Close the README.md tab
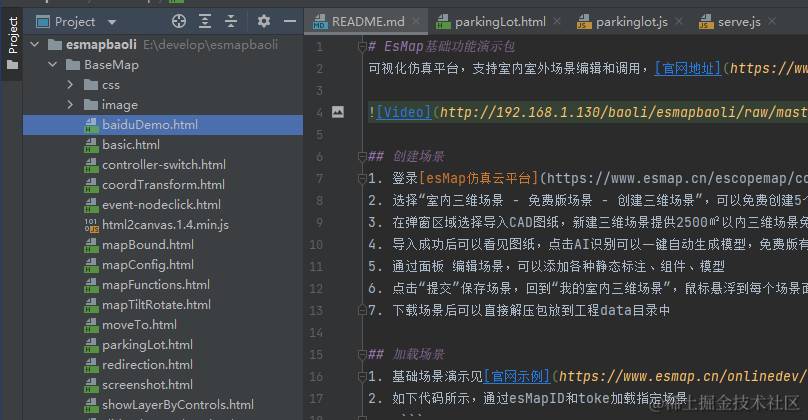This screenshot has width=808, height=420. pos(416,21)
